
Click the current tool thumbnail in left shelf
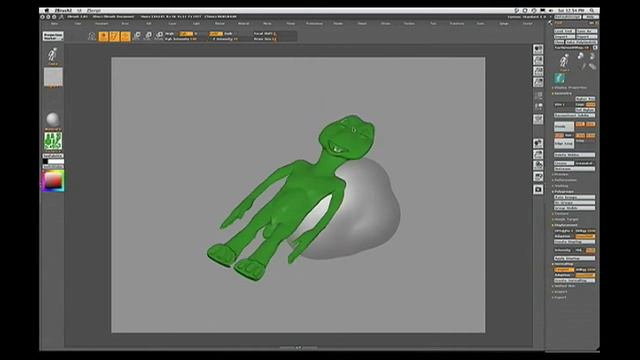53,56
